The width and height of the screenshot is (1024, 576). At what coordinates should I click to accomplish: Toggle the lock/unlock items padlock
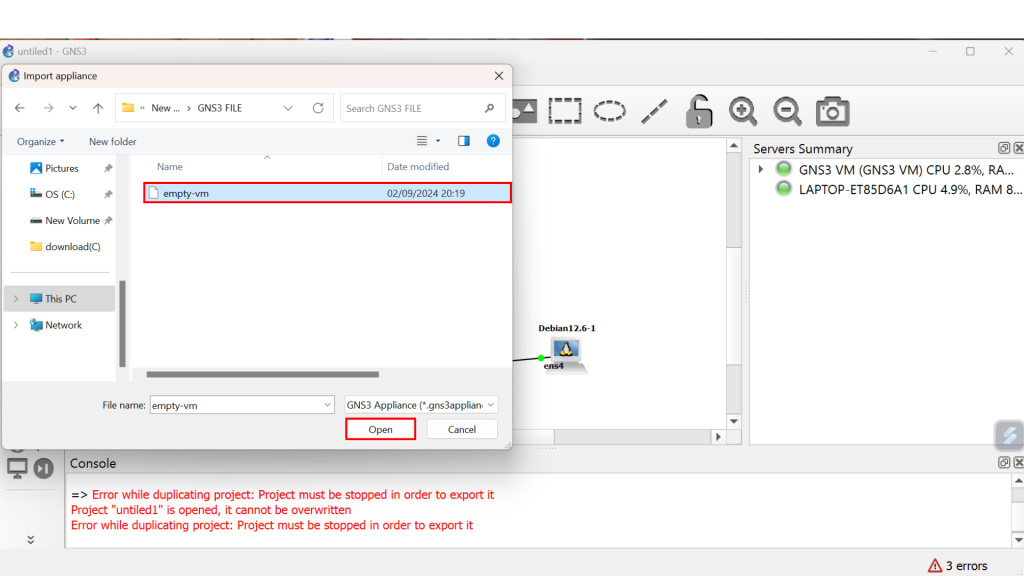[699, 111]
